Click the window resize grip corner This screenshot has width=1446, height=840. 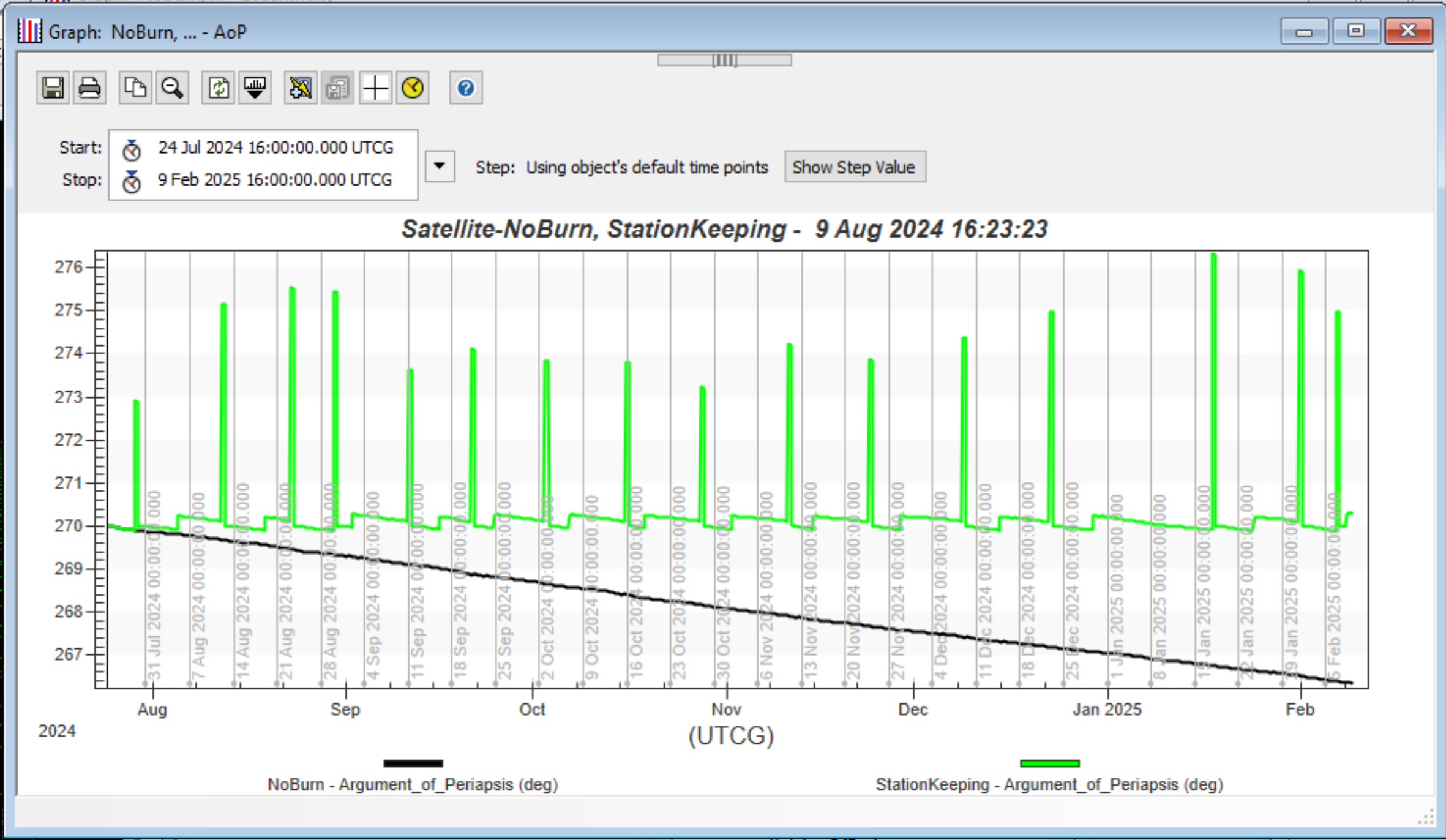click(1426, 817)
